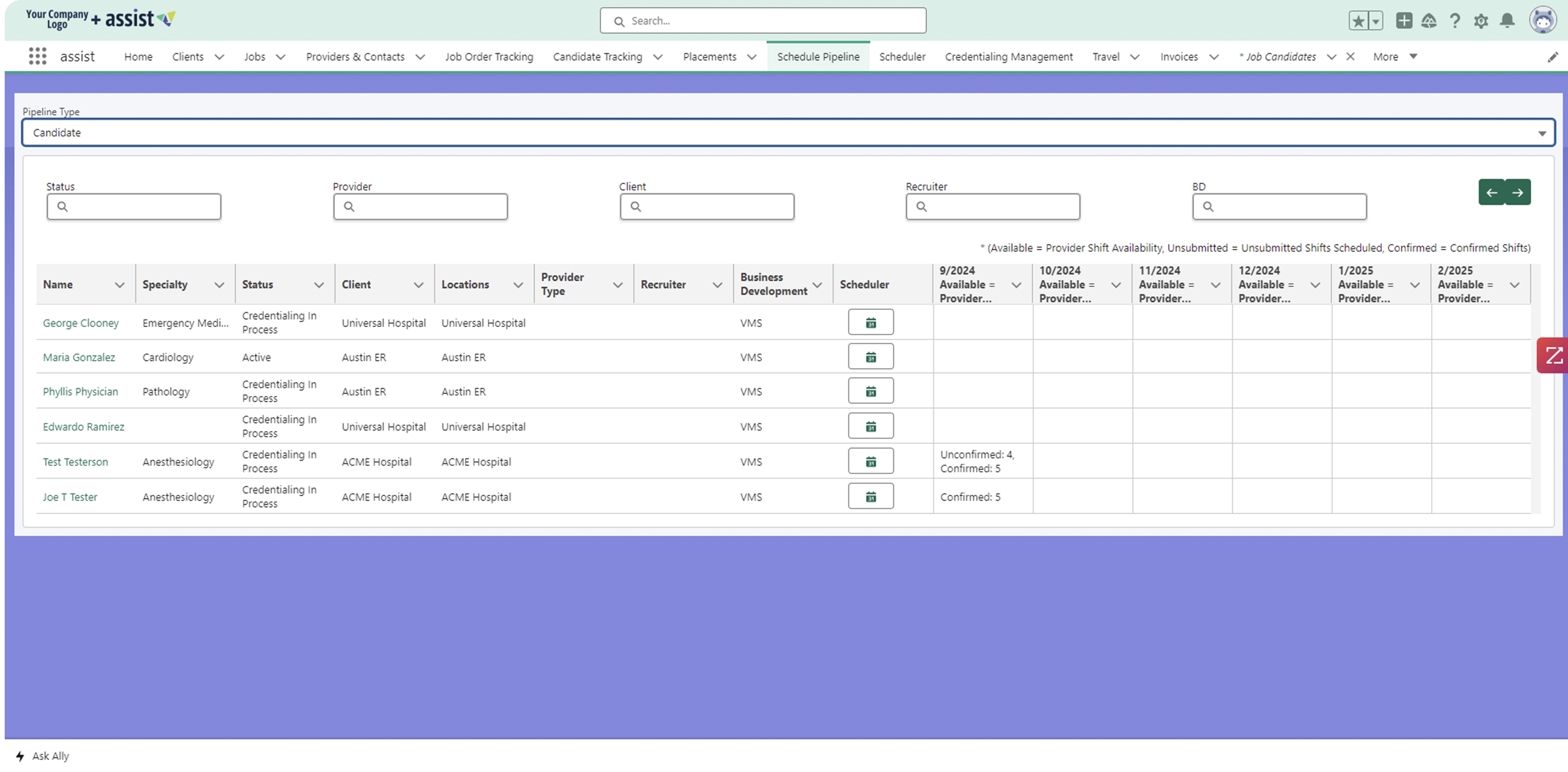Expand the Clients nav dropdown chevron
The width and height of the screenshot is (1568, 772).
pyautogui.click(x=219, y=57)
